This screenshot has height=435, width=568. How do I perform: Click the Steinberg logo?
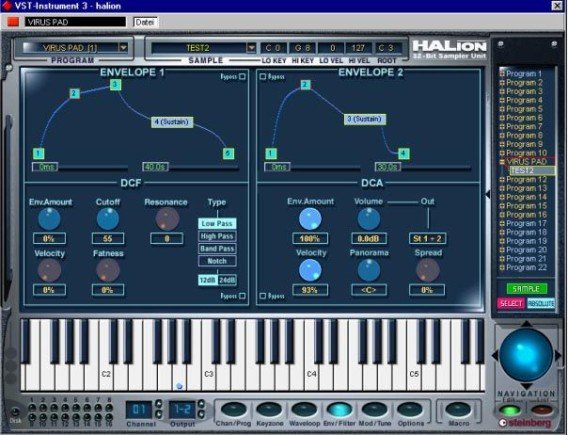526,423
